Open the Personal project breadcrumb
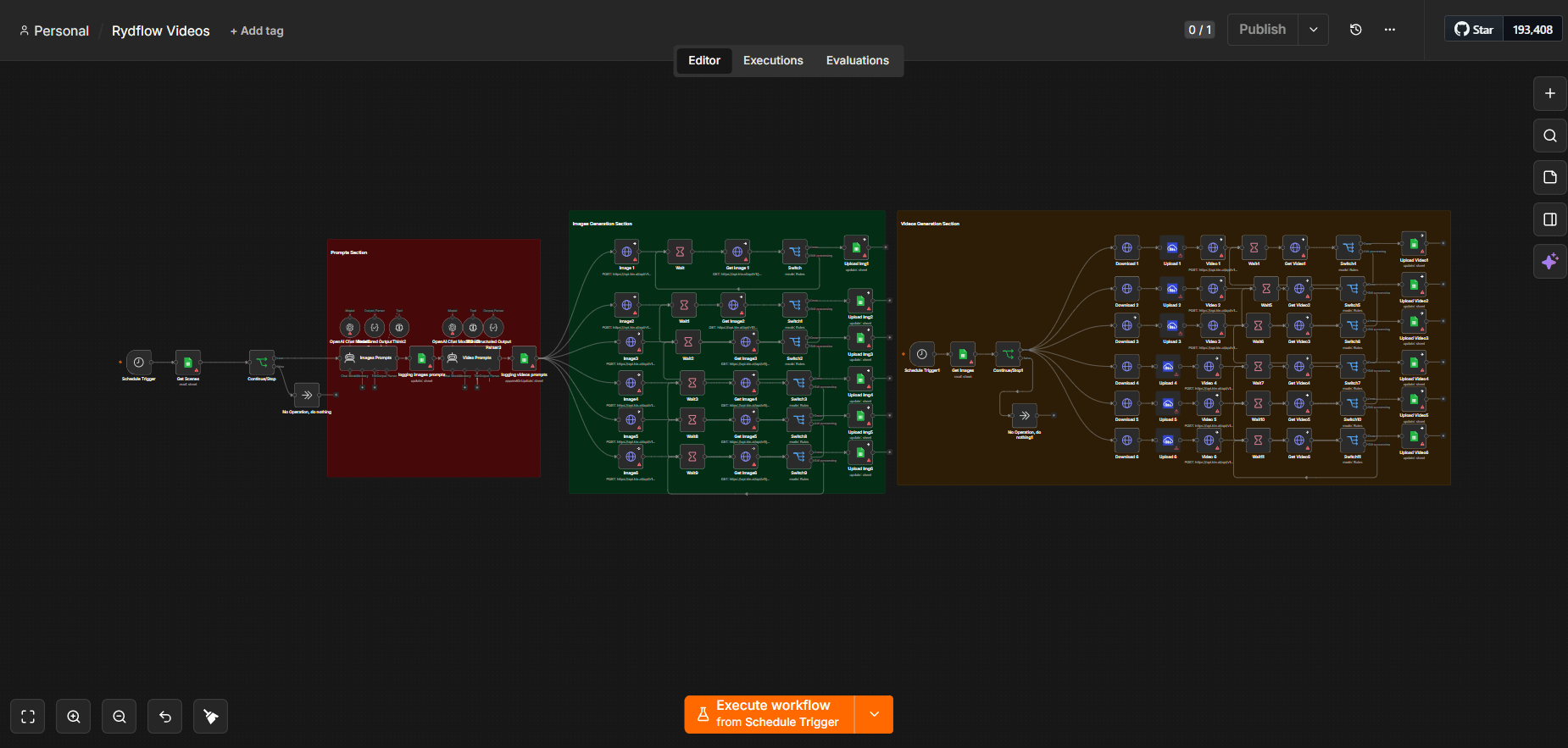This screenshot has height=748, width=1568. click(54, 30)
